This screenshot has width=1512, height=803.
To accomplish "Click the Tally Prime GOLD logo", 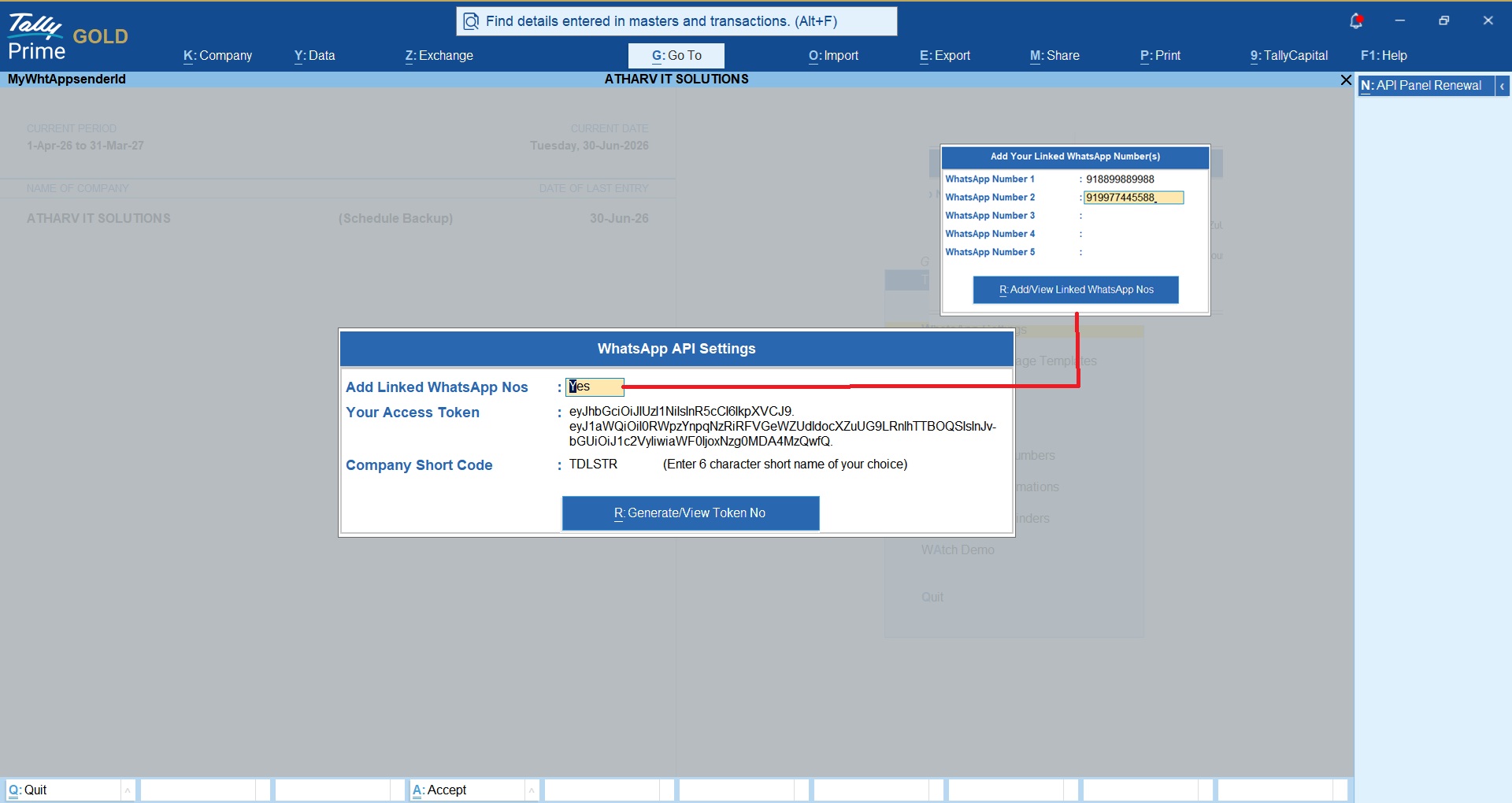I will [68, 37].
